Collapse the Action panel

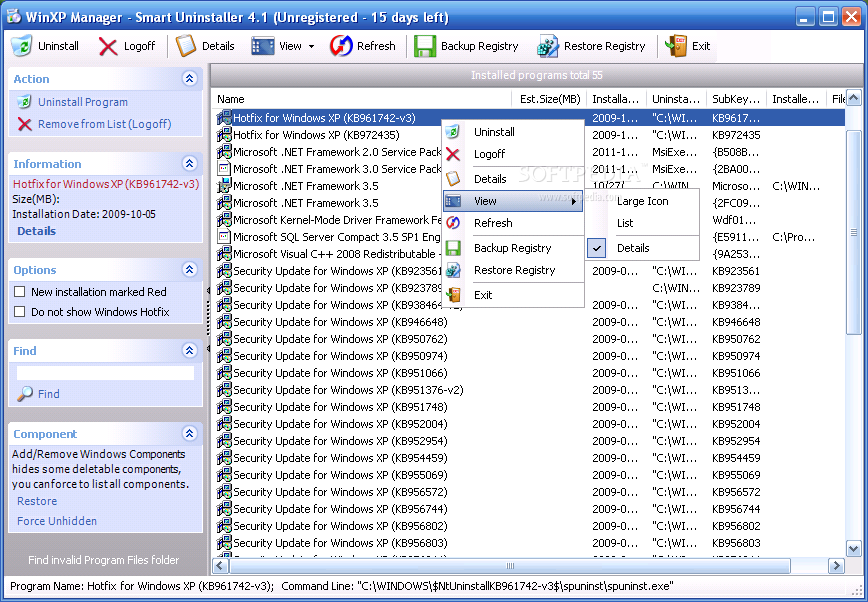coord(190,79)
